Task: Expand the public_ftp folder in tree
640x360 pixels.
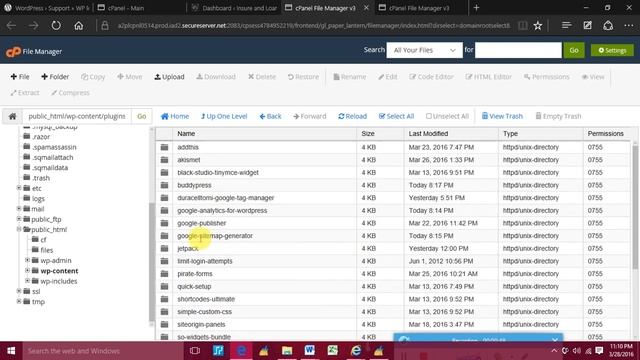Action: [x=19, y=219]
